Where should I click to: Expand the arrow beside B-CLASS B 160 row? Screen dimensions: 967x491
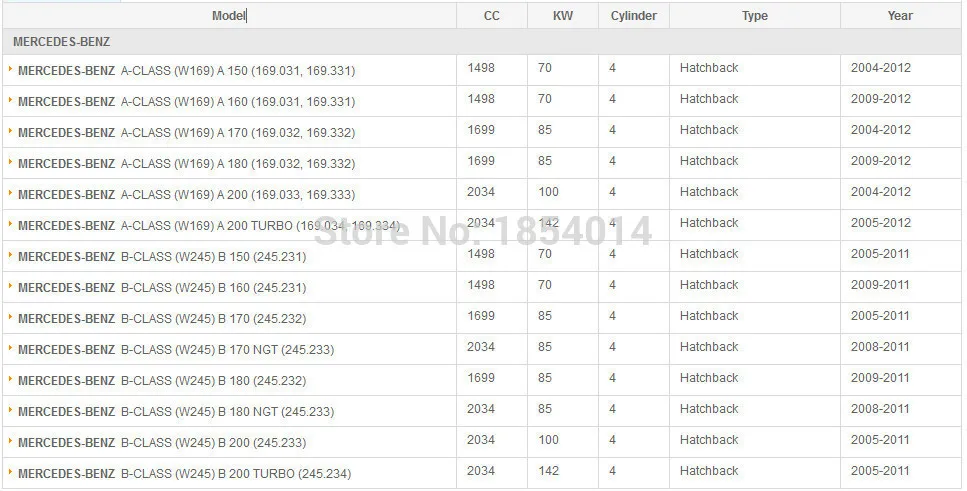(10, 286)
